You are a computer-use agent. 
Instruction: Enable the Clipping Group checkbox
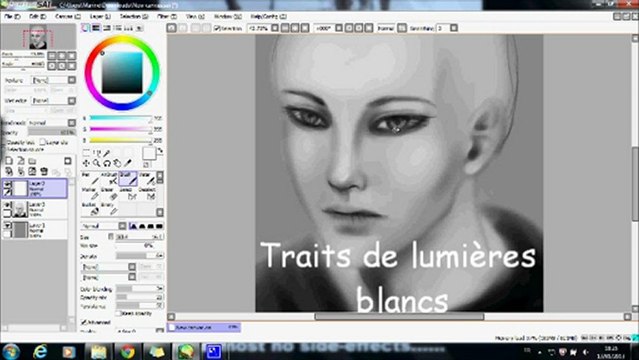pos(42,142)
